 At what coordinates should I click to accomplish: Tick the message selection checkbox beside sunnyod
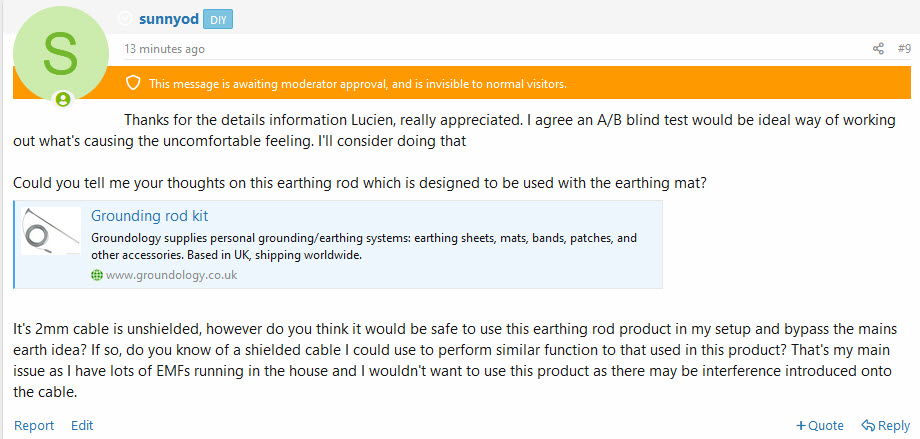point(125,19)
